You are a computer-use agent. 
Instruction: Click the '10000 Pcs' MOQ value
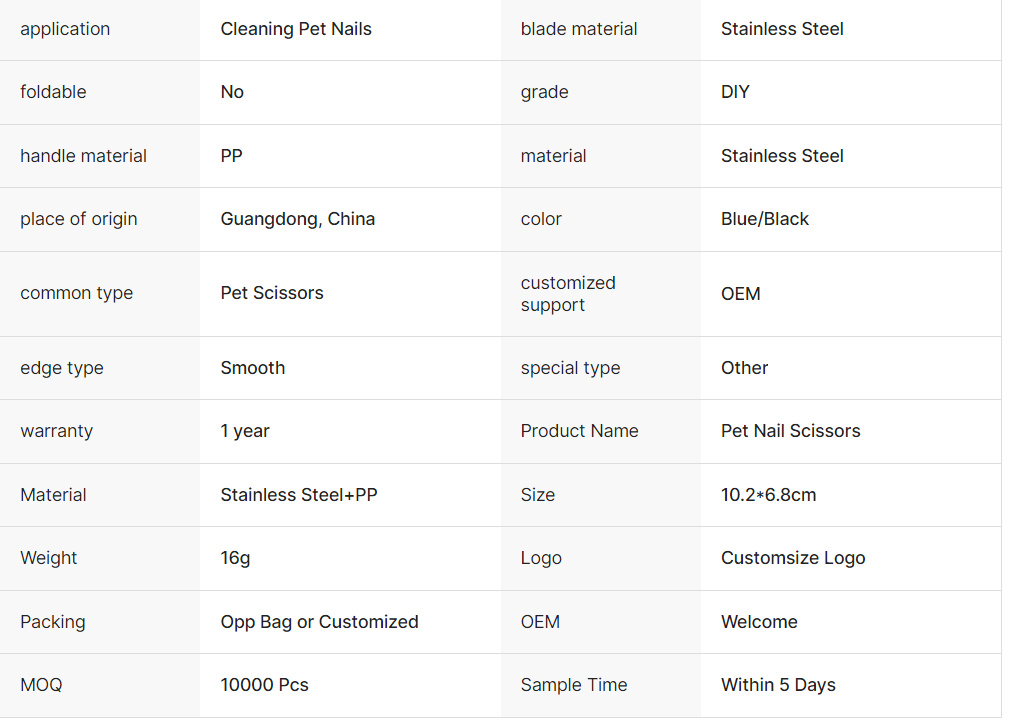click(265, 685)
